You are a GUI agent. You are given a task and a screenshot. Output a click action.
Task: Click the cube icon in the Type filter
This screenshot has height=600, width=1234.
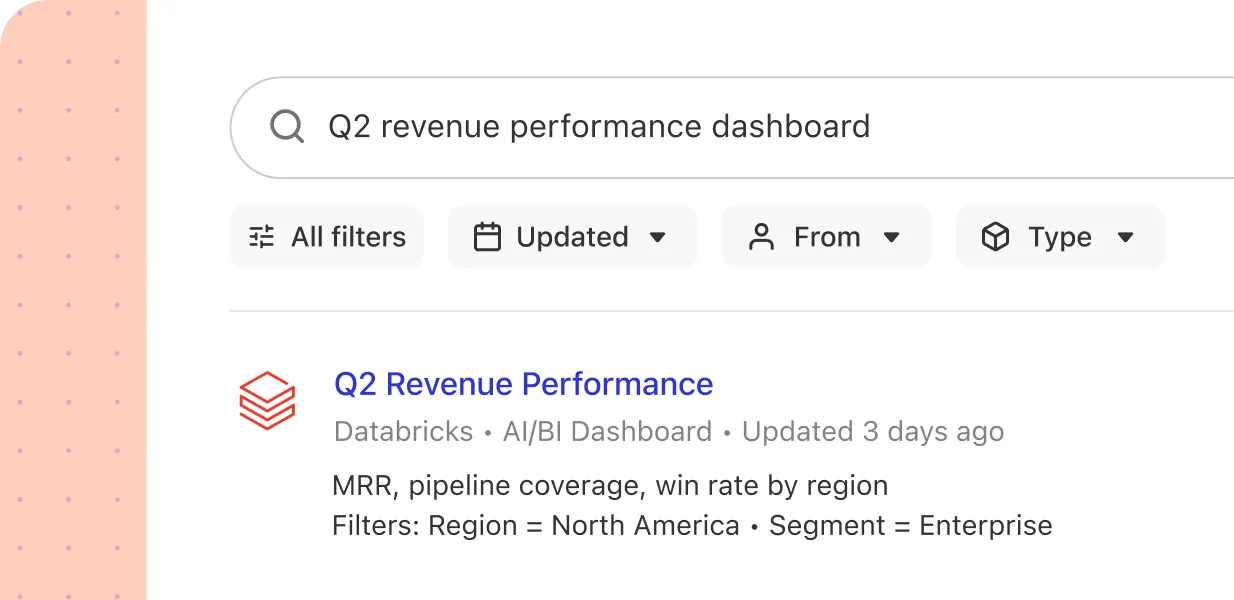pos(996,236)
